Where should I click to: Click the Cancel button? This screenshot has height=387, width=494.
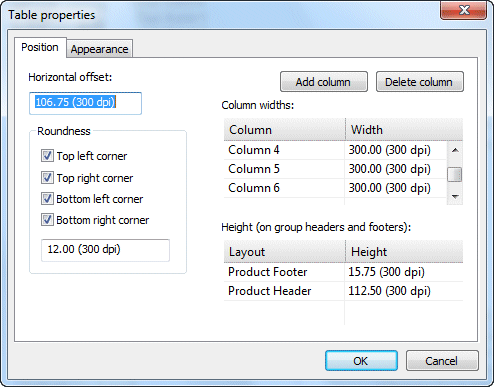[x=442, y=361]
